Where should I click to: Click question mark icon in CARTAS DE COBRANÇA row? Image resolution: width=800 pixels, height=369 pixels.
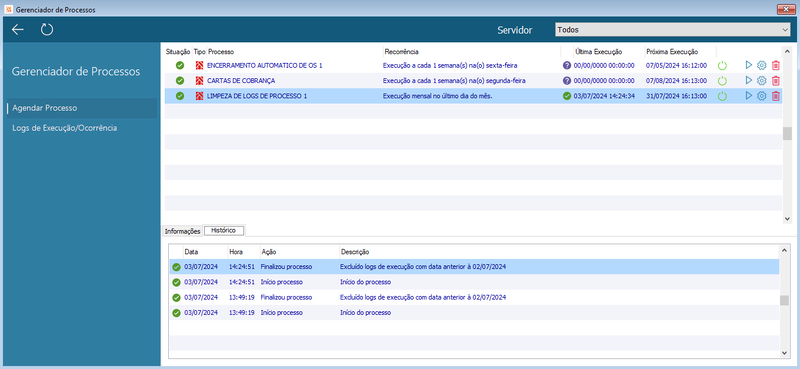(567, 81)
